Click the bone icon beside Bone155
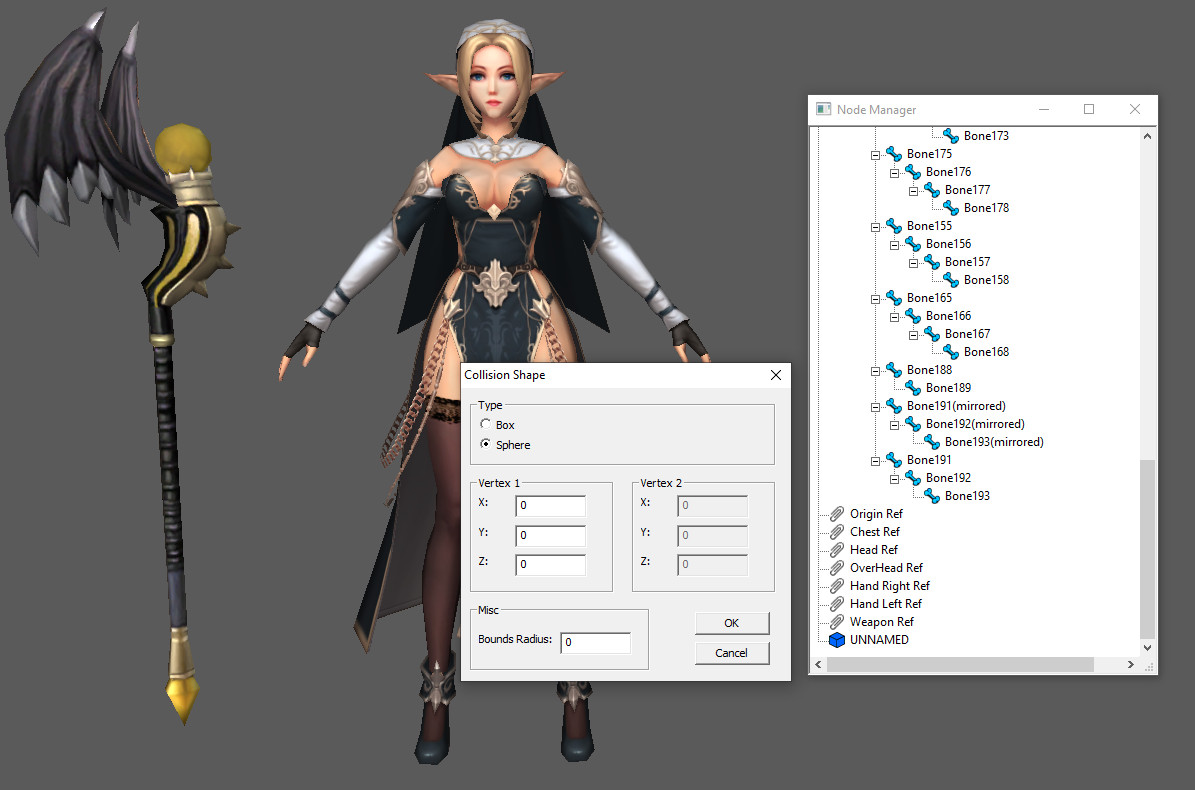The image size is (1195, 790). (894, 226)
